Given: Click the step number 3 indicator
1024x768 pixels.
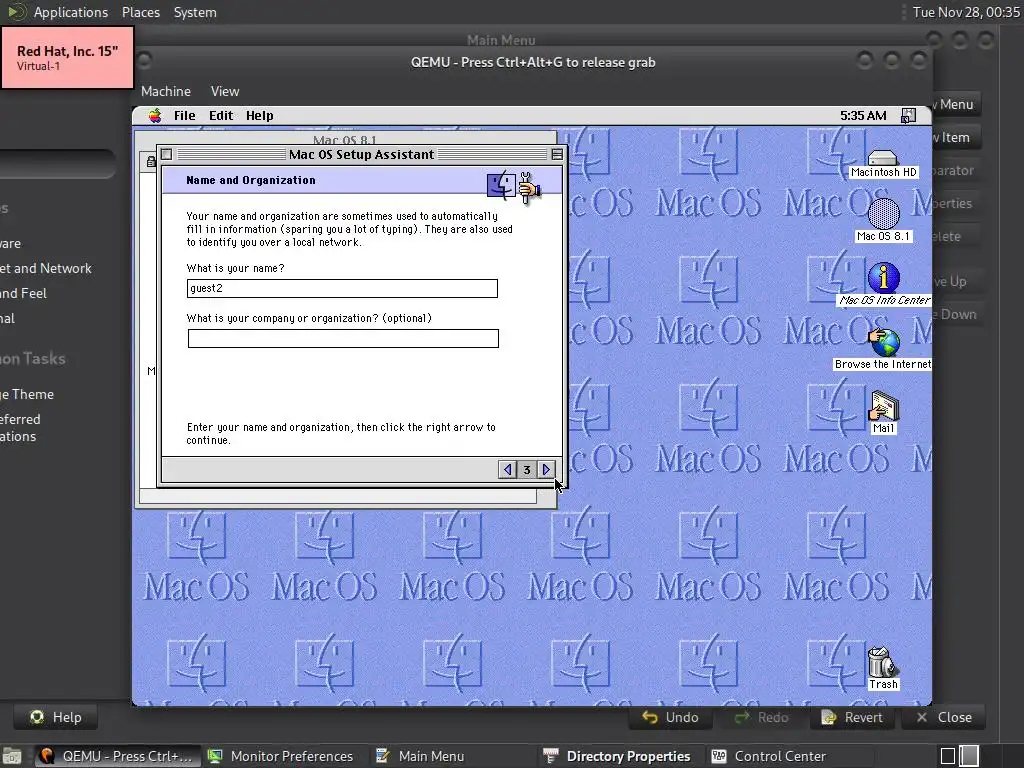Looking at the screenshot, I should point(526,470).
